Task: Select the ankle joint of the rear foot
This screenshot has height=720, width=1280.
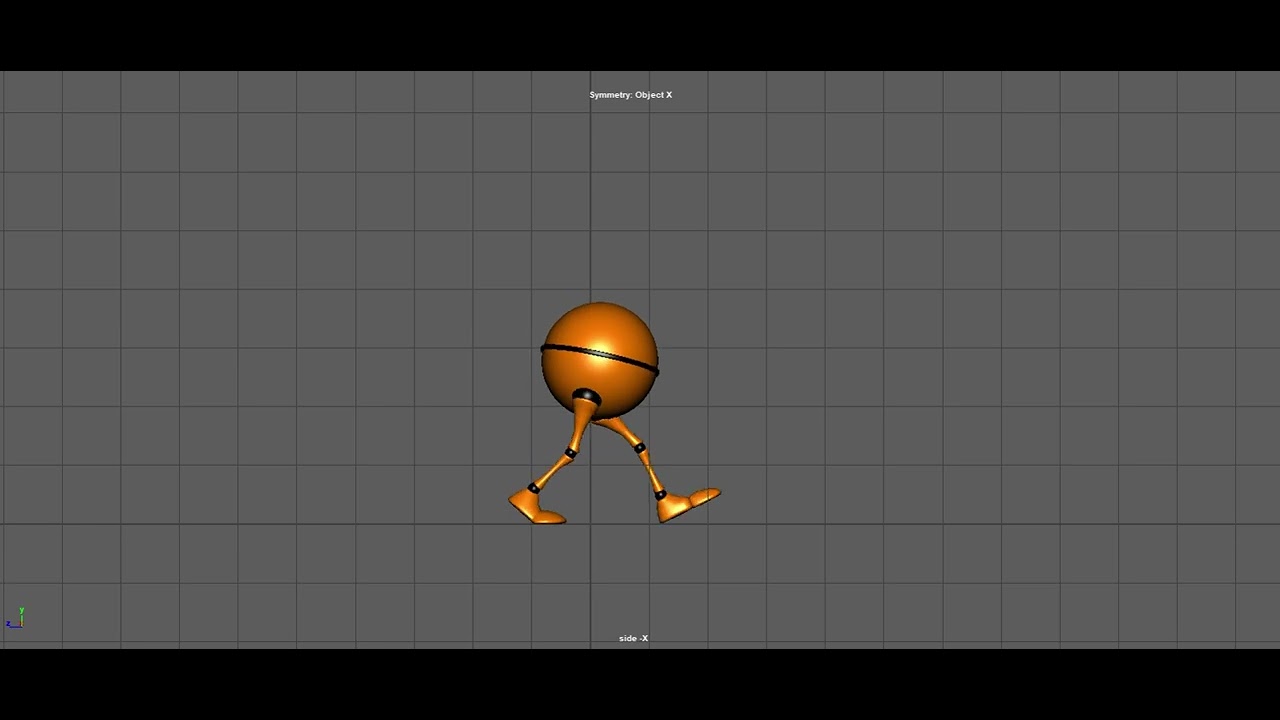Action: (x=534, y=488)
